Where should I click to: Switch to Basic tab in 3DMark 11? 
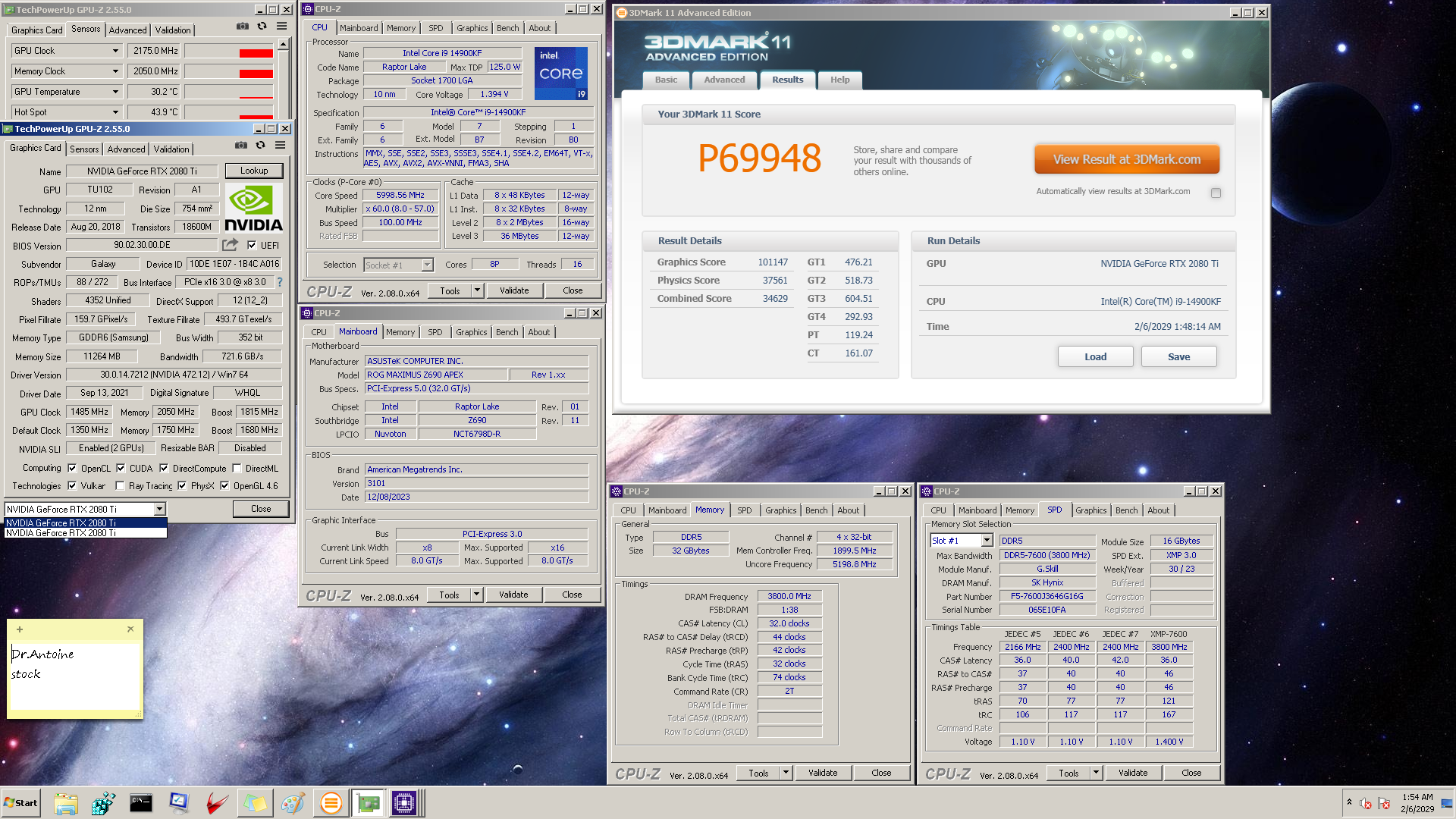(x=666, y=80)
